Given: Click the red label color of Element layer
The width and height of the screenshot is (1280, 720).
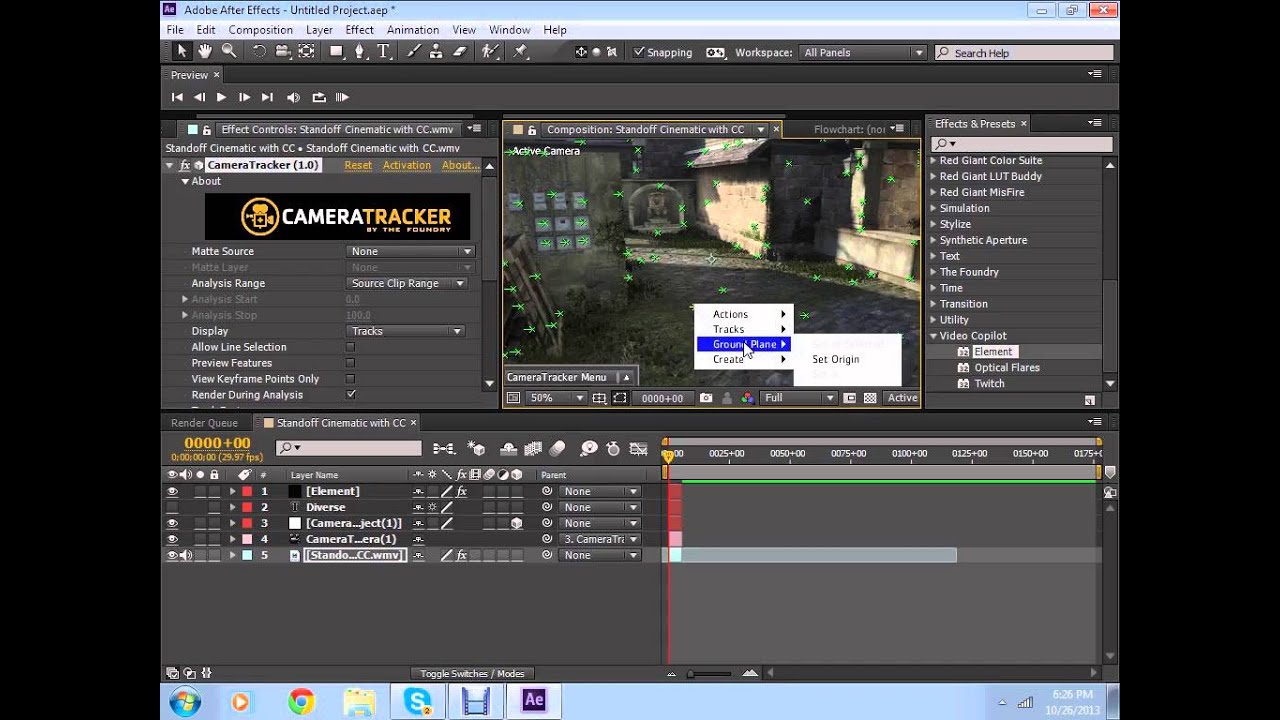Looking at the screenshot, I should (247, 491).
